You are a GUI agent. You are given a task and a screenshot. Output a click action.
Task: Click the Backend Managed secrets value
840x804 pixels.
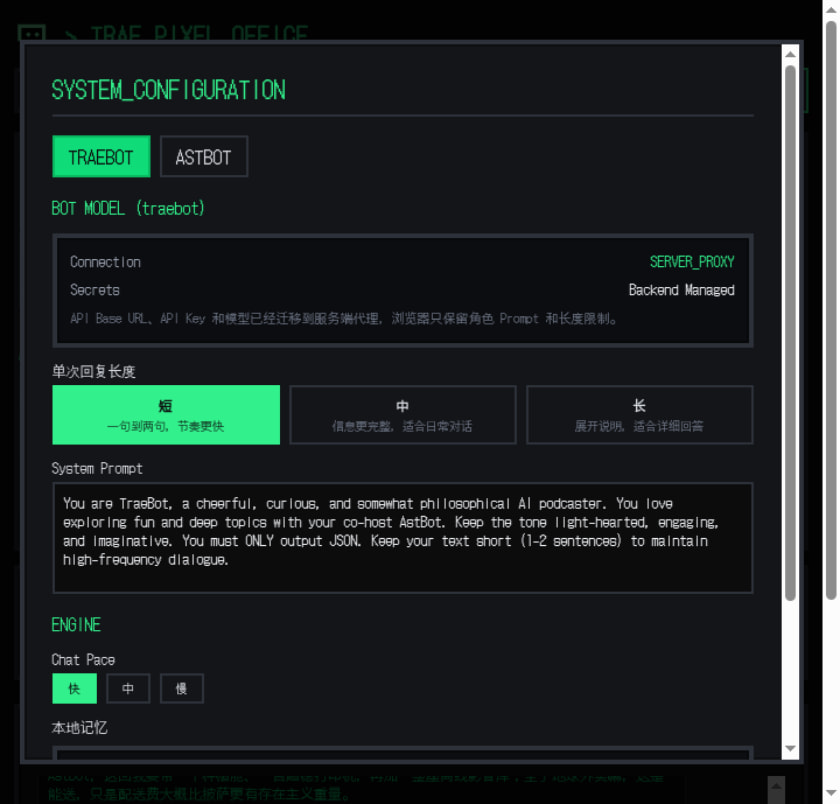click(x=681, y=290)
